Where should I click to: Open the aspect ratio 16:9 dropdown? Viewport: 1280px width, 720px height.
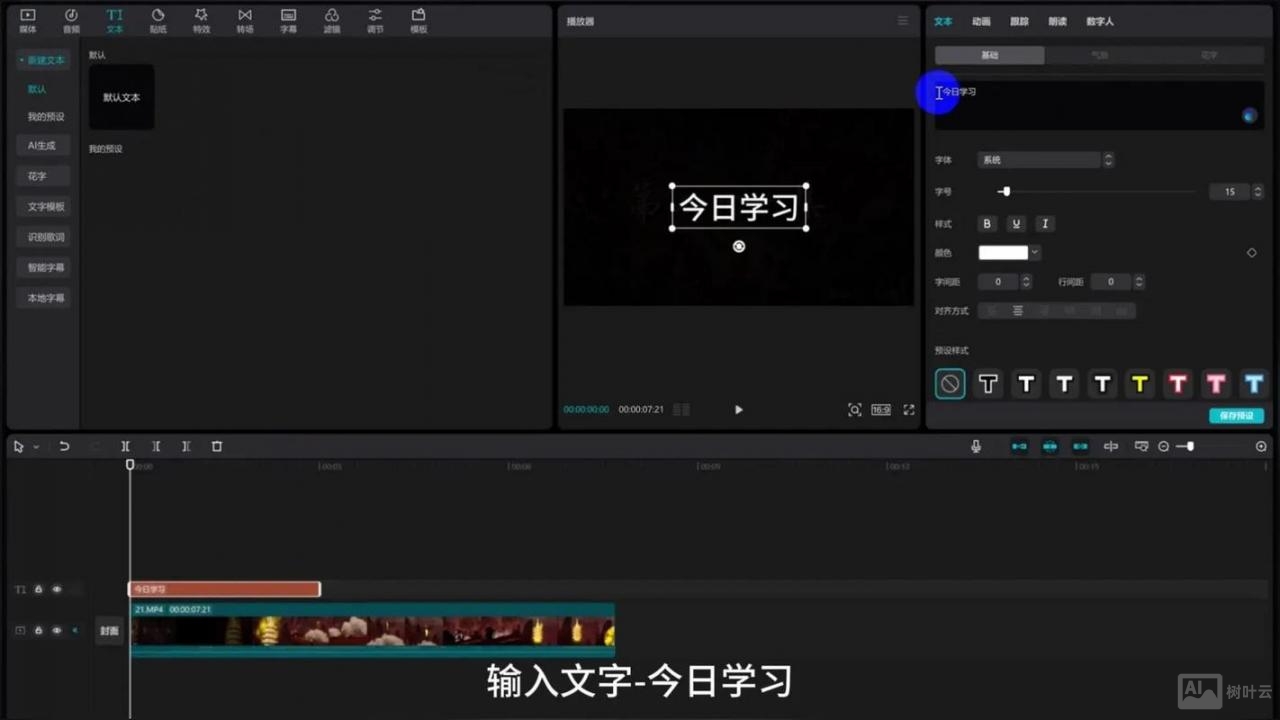click(x=880, y=409)
